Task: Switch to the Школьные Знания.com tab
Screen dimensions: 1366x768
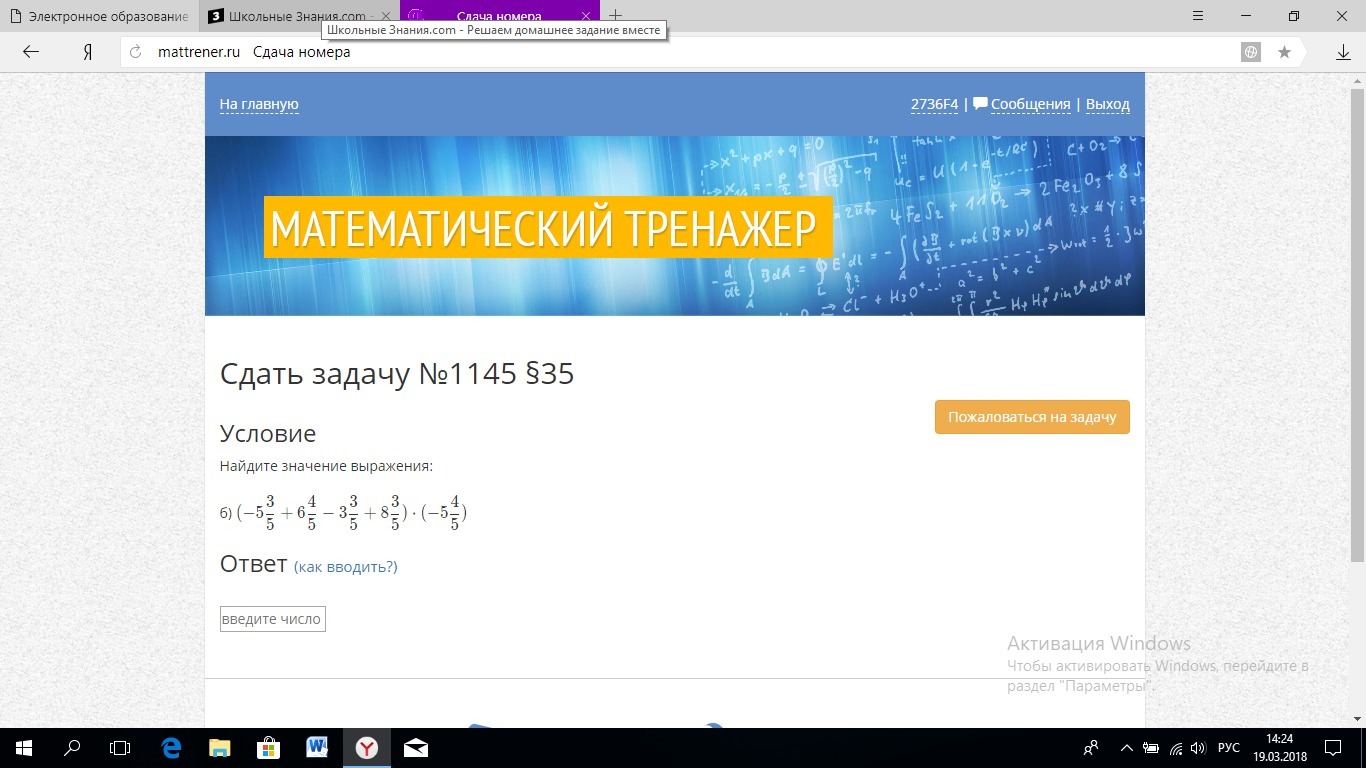Action: [300, 16]
